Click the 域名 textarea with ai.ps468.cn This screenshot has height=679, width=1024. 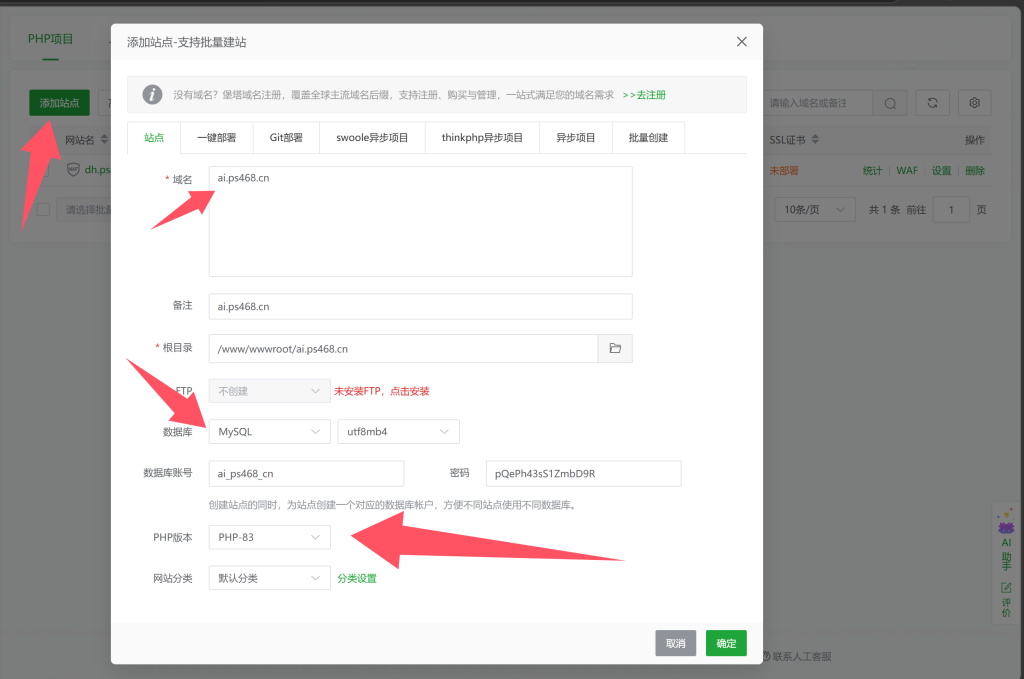[x=421, y=221]
